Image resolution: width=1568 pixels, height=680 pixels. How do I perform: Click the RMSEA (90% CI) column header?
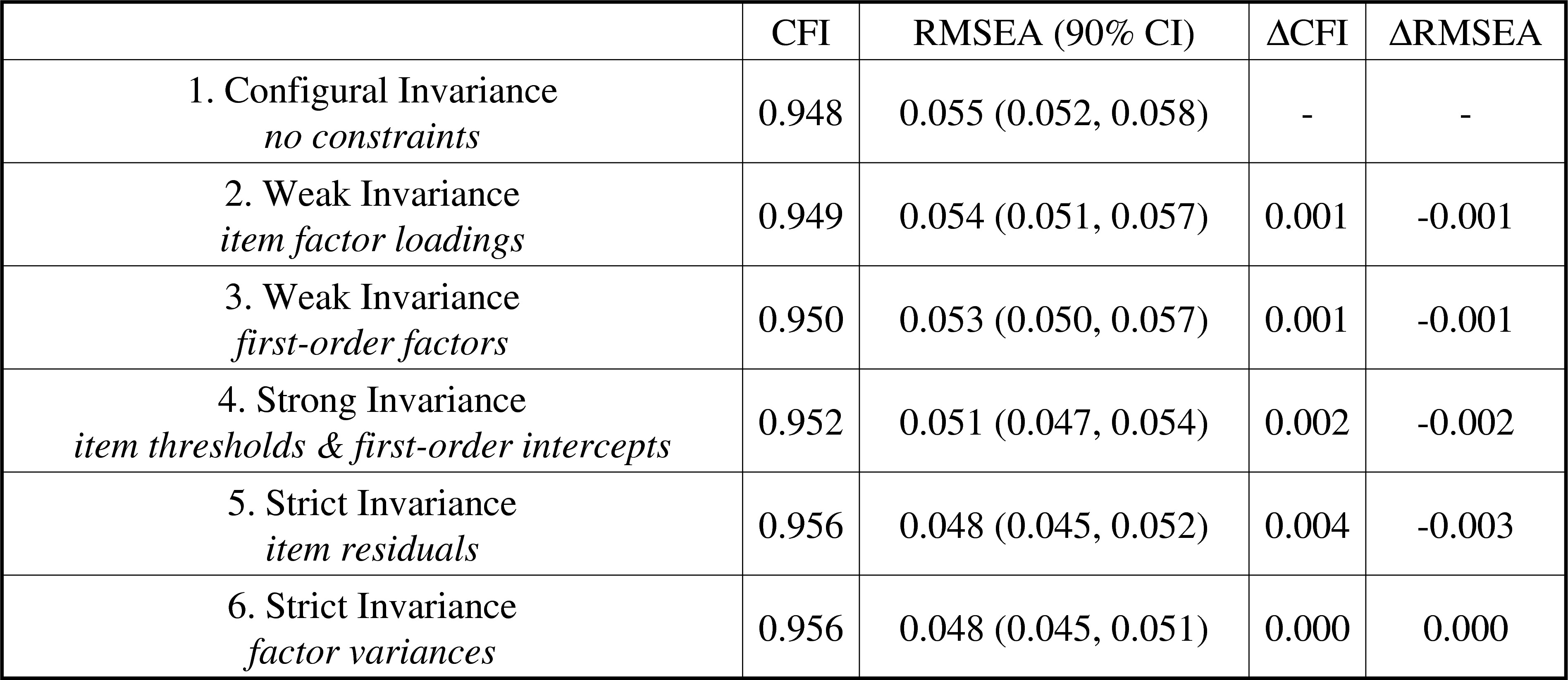point(1054,33)
